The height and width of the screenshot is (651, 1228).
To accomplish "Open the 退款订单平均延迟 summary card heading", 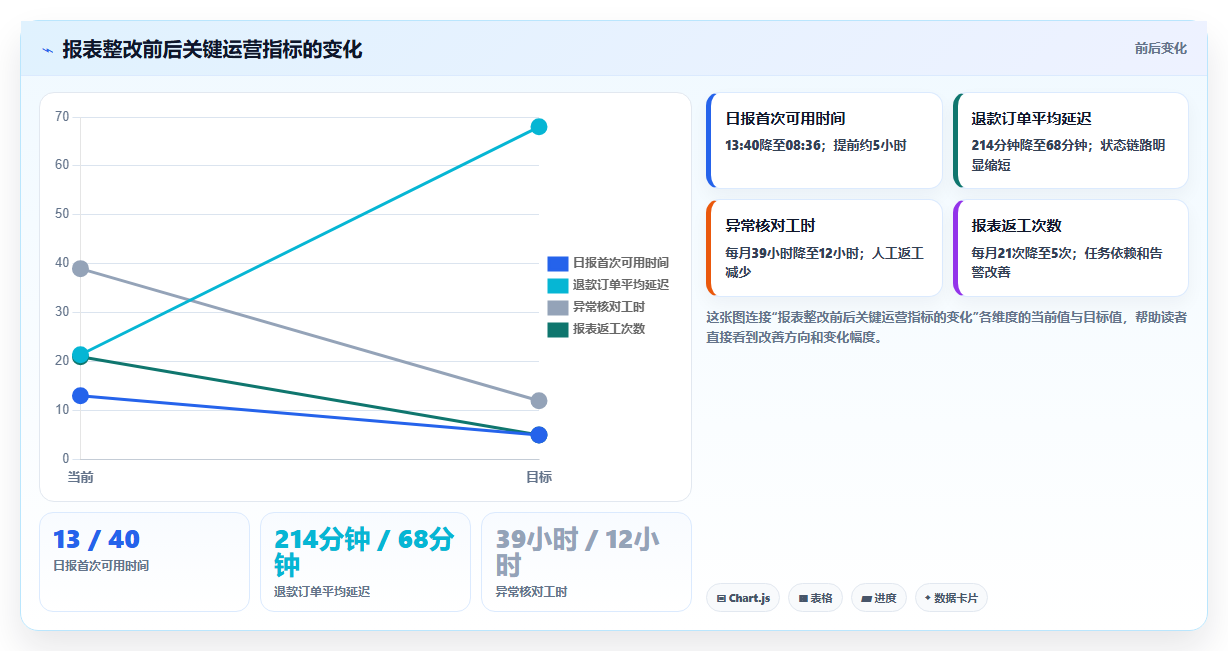I will (x=1031, y=118).
